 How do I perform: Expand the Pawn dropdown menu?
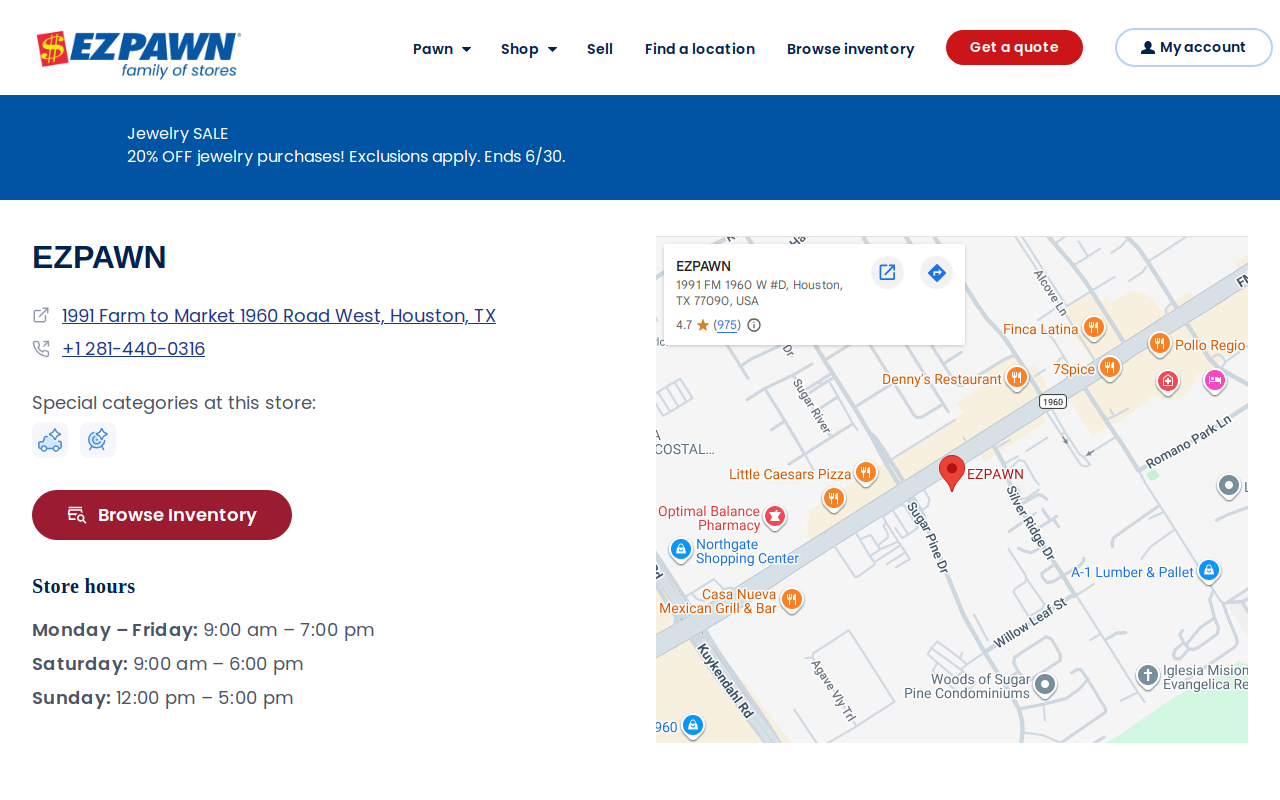(442, 49)
